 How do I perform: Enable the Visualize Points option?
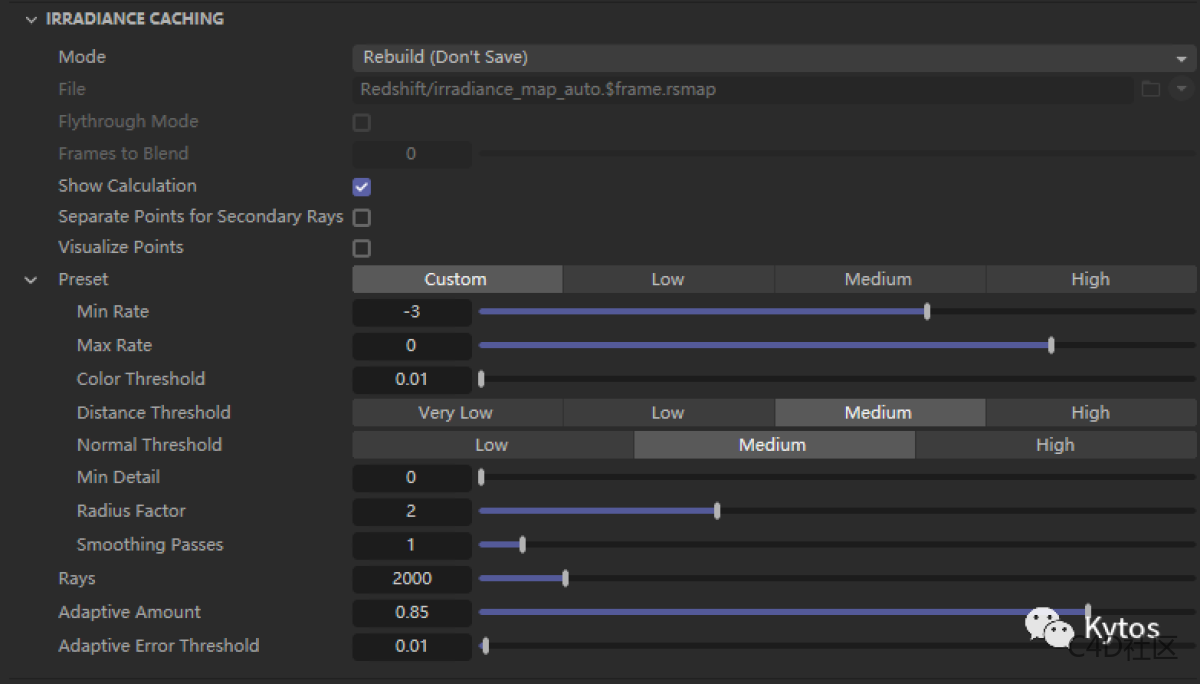pyautogui.click(x=361, y=248)
